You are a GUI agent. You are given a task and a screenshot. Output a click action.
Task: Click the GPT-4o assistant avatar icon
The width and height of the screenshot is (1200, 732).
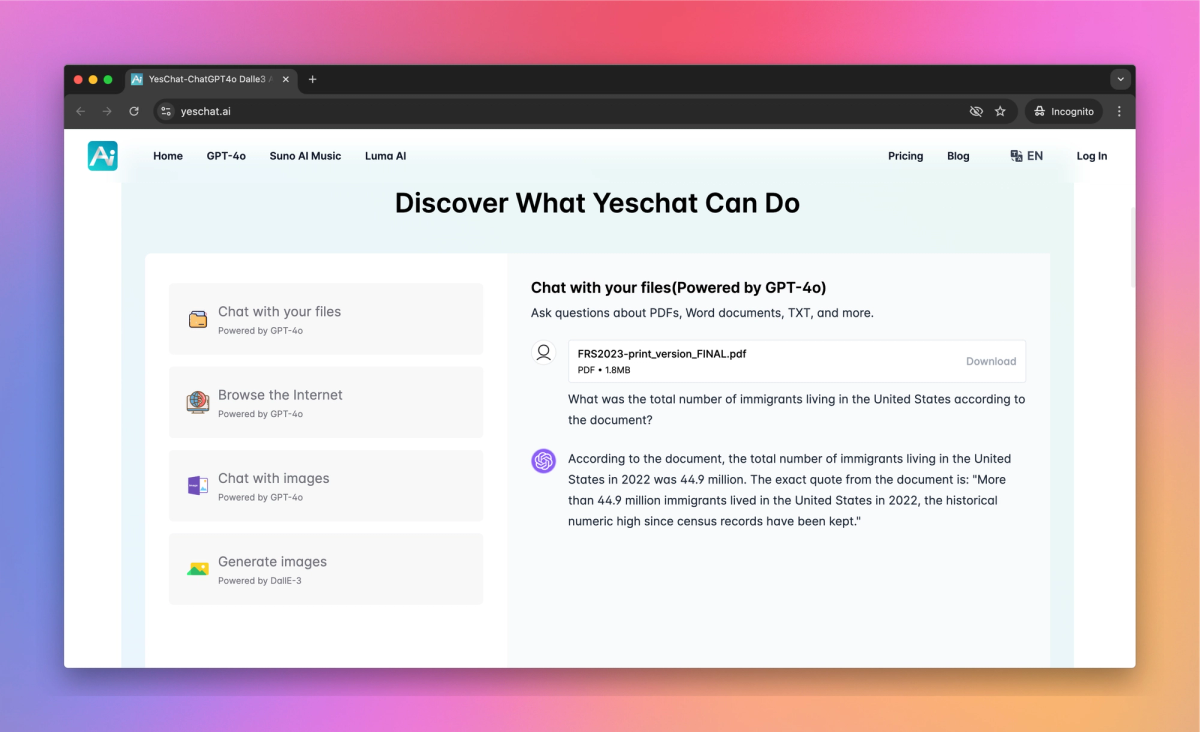[x=543, y=461]
